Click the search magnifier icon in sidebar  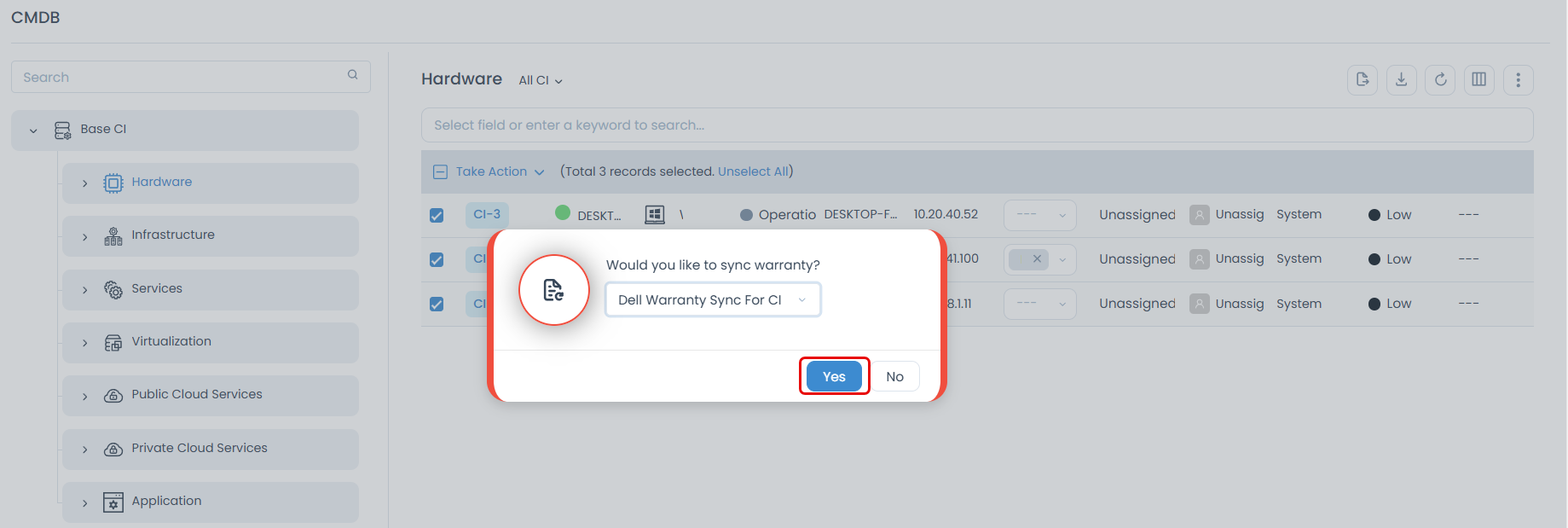coord(352,76)
